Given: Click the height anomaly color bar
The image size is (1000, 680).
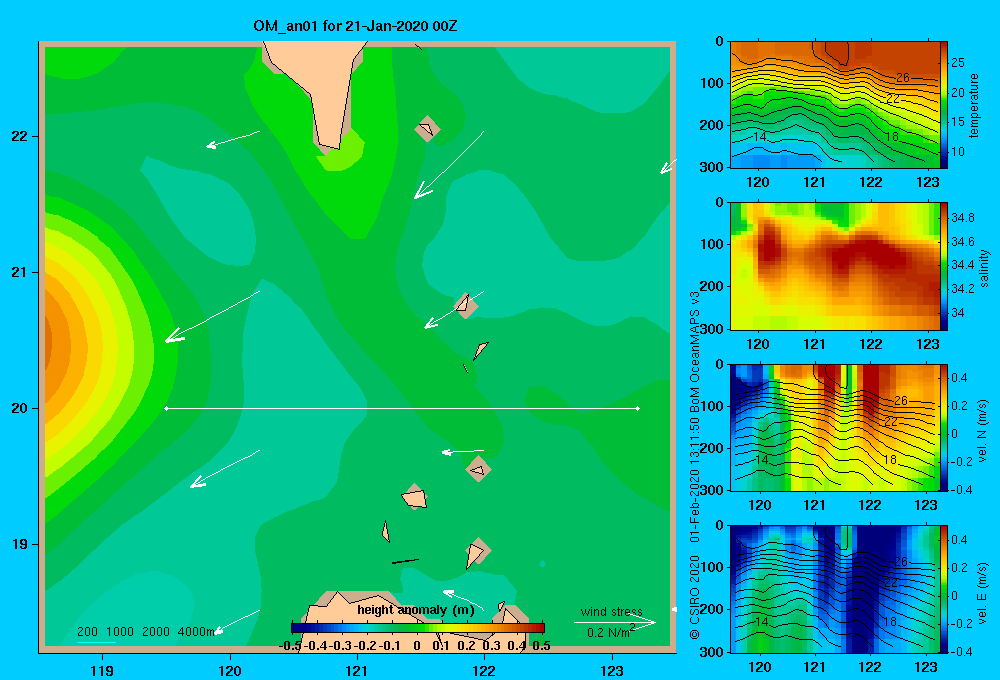Looking at the screenshot, I should [418, 628].
